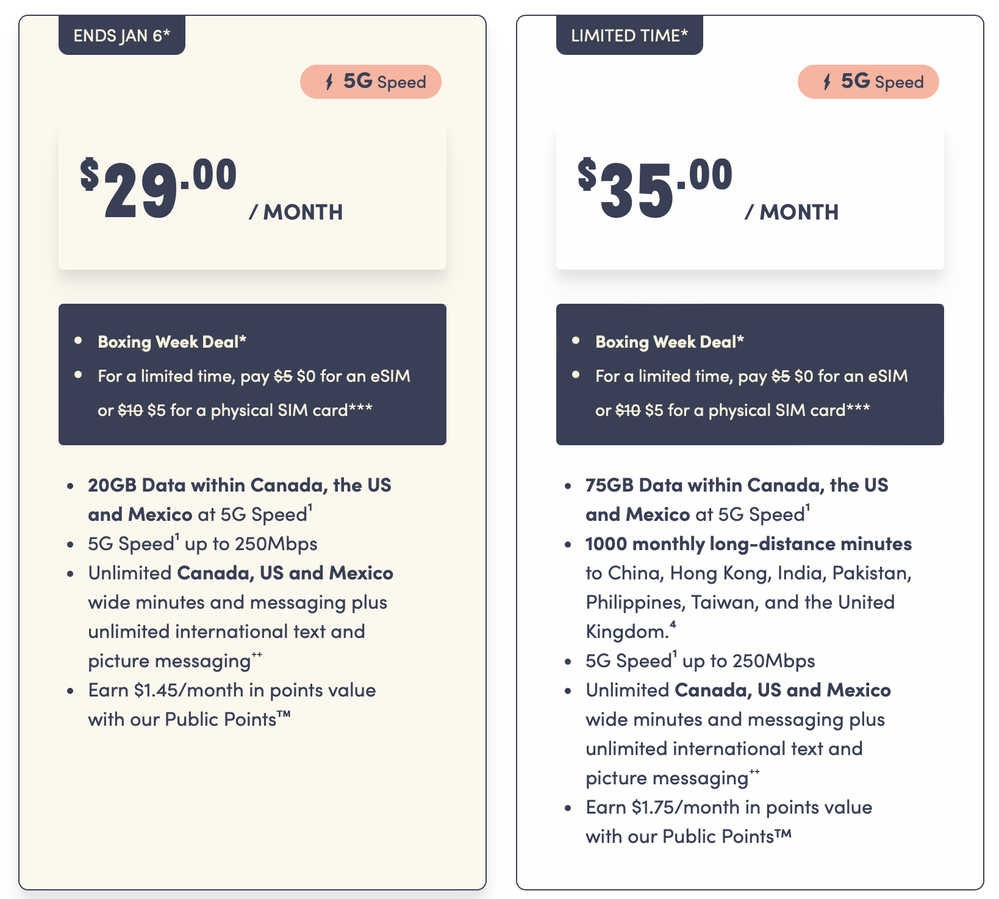Select the 5G Speed badge on the $35 plan
The height and width of the screenshot is (899, 999).
tap(868, 82)
